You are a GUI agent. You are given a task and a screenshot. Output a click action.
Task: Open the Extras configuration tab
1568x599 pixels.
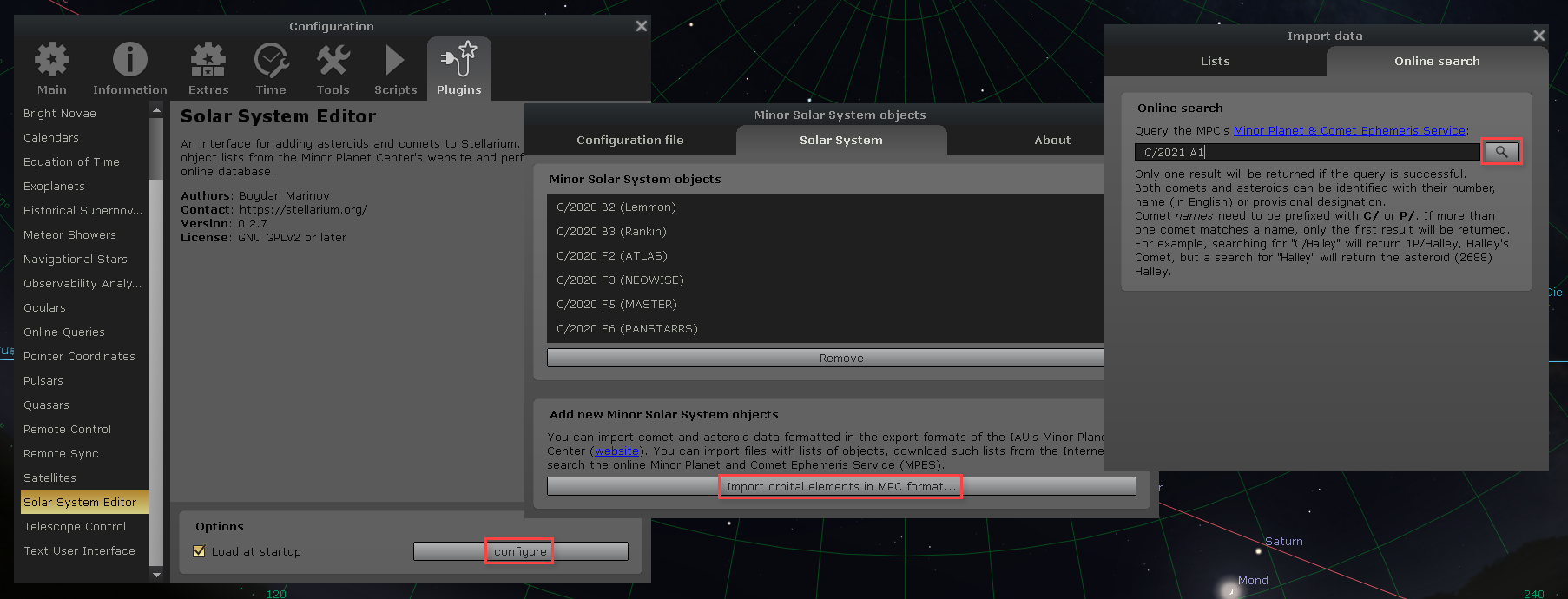(208, 69)
